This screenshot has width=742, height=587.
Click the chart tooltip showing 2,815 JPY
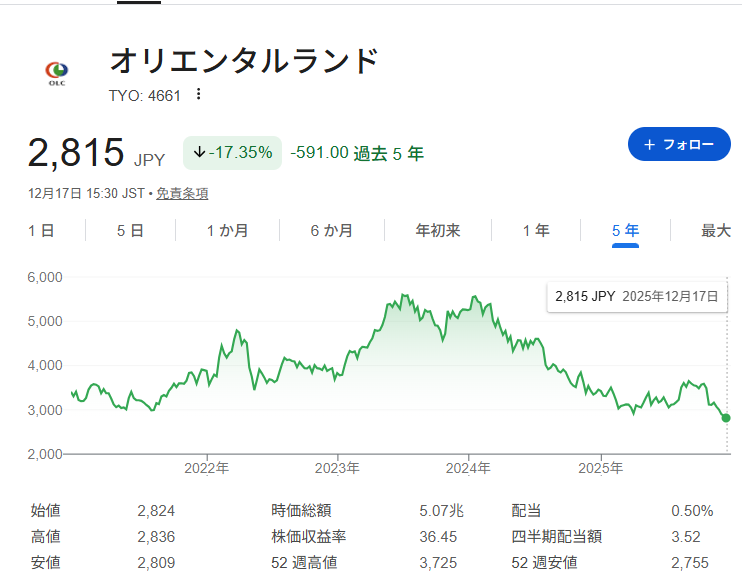click(636, 297)
